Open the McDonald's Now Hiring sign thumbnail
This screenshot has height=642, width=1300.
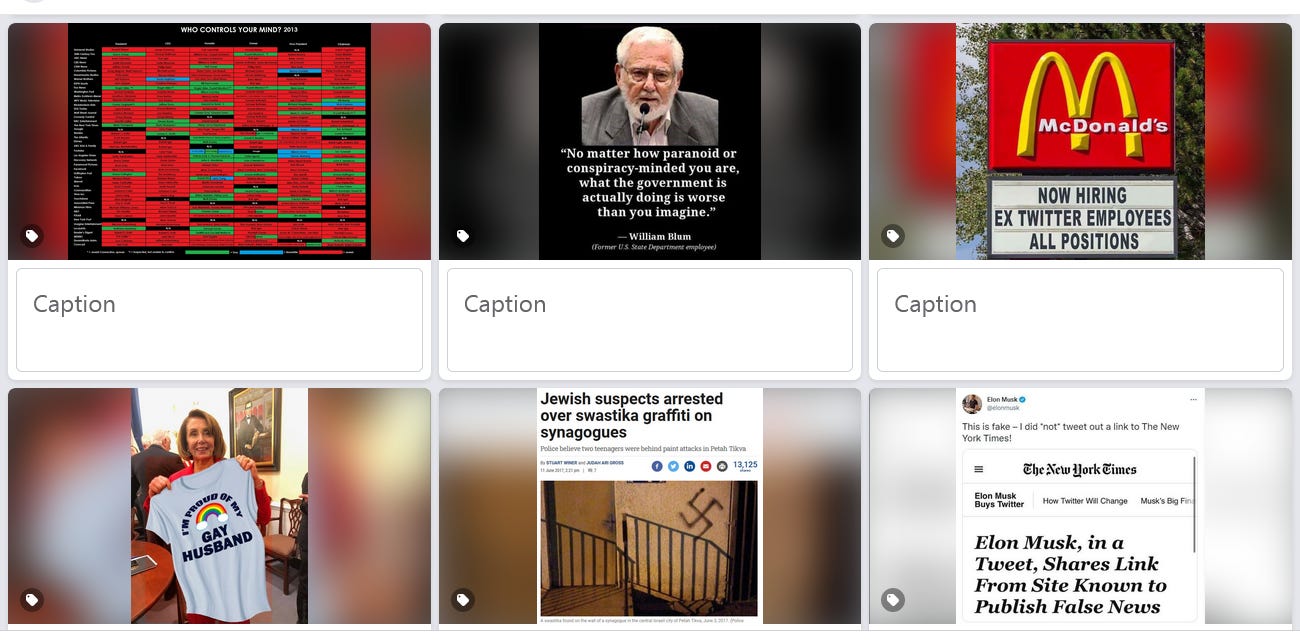tap(1080, 142)
